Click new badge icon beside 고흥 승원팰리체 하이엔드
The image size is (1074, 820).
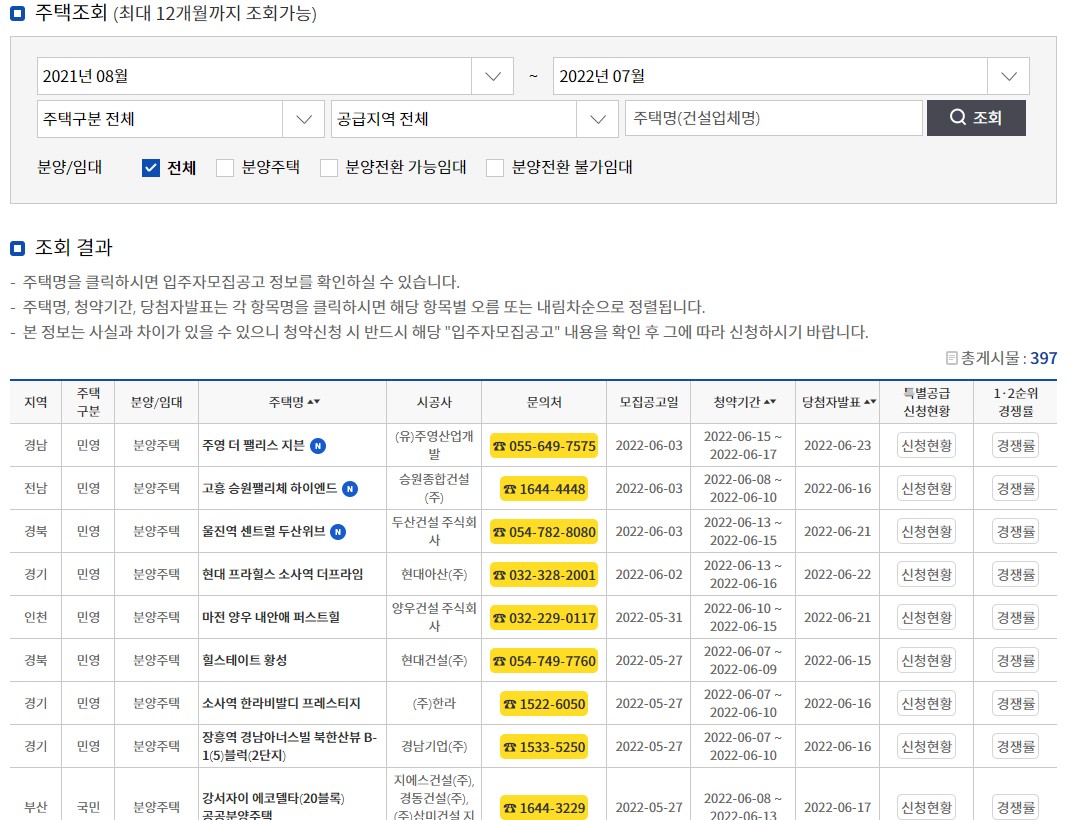(x=350, y=489)
